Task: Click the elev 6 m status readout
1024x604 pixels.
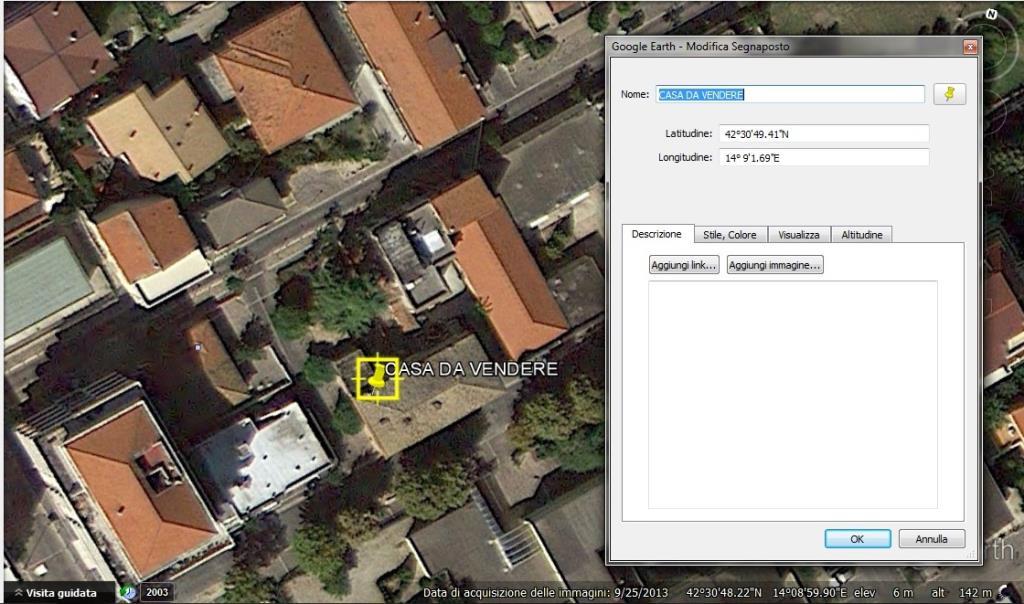Action: coord(884,593)
